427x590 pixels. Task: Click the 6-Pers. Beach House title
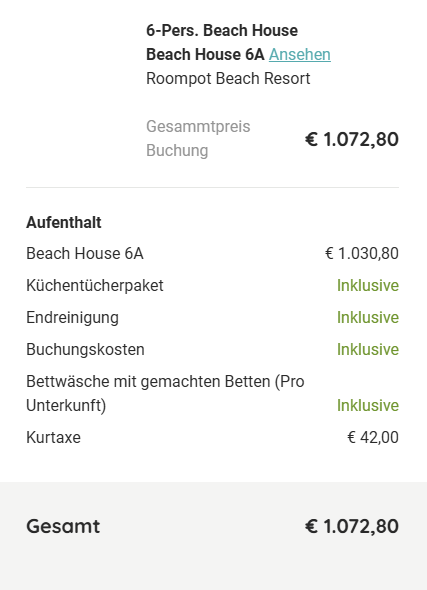pos(222,30)
